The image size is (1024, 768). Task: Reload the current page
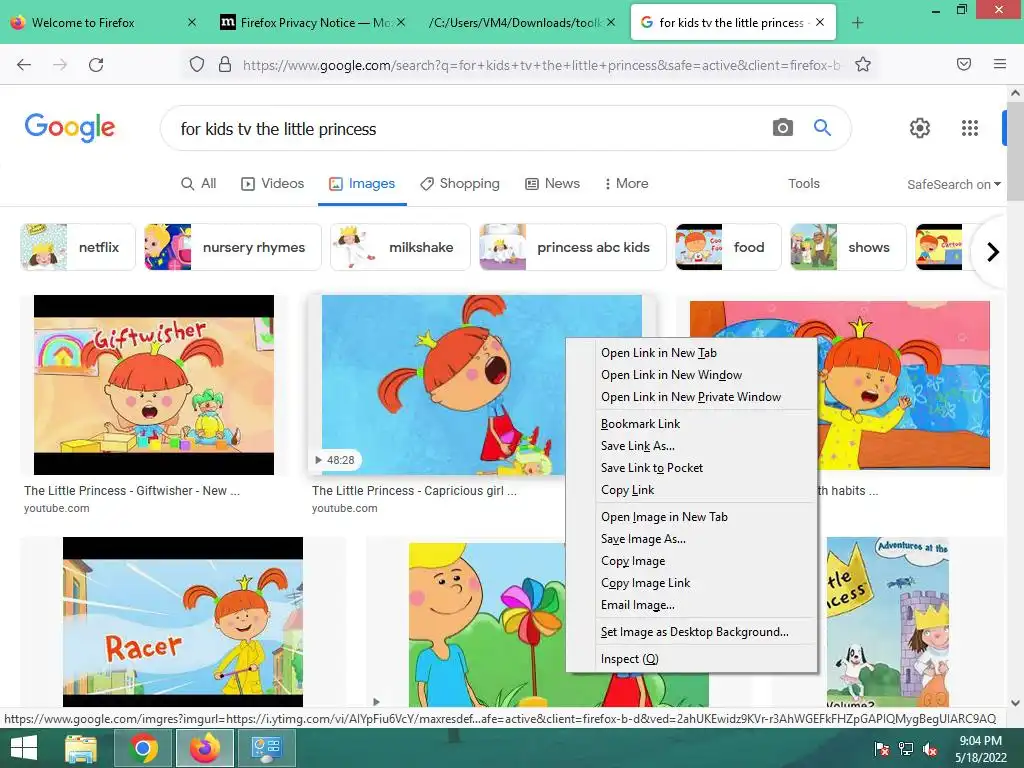96,65
